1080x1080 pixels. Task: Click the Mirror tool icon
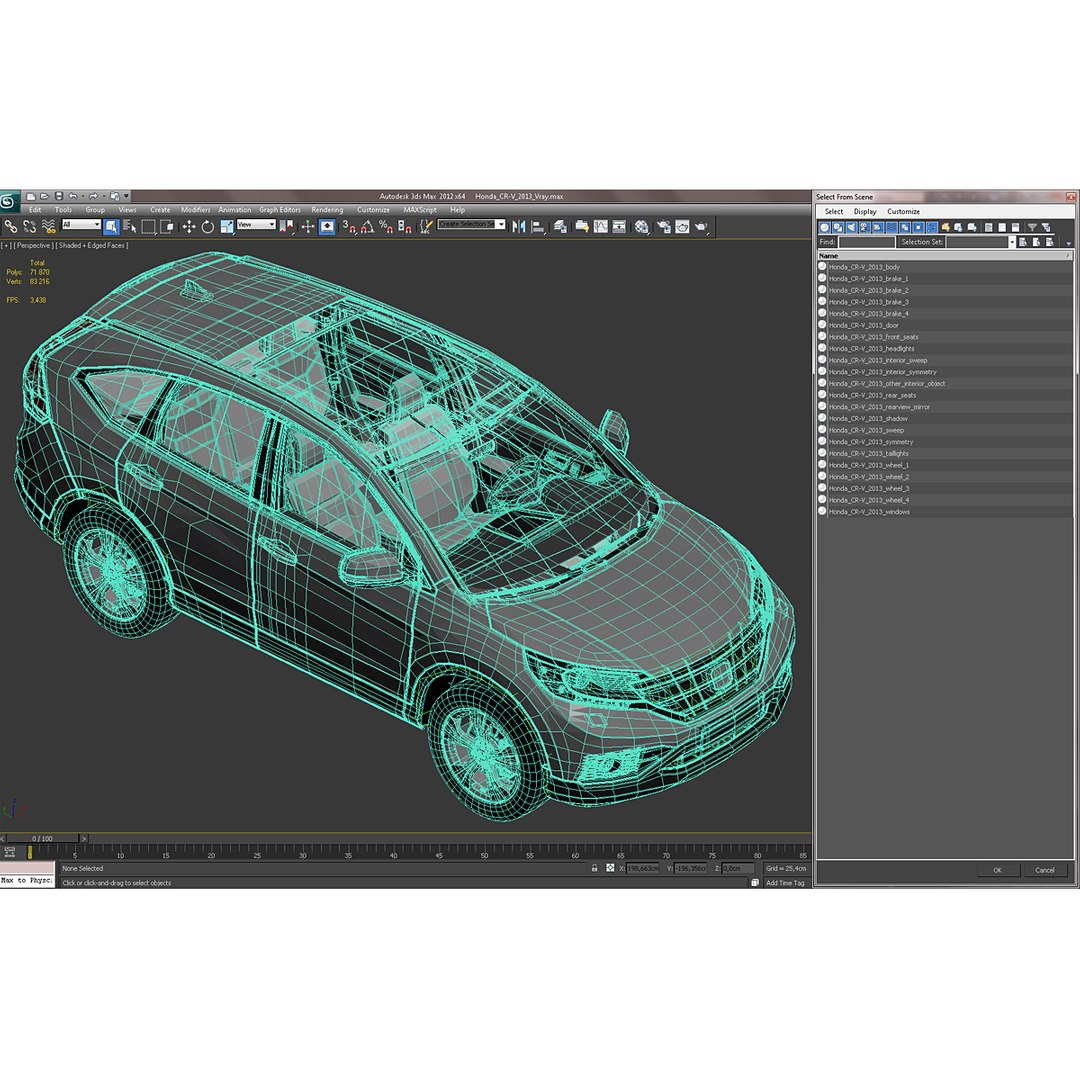point(519,226)
